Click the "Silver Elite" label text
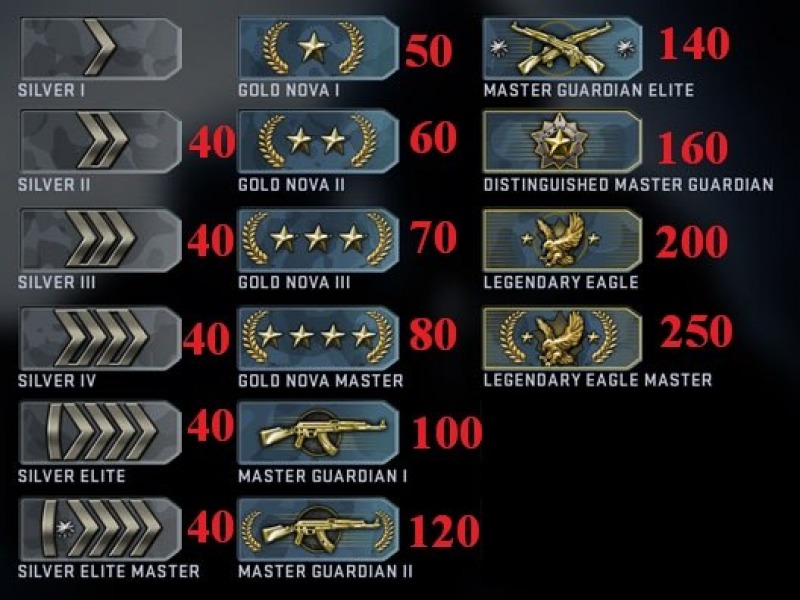Image resolution: width=800 pixels, height=600 pixels. pyautogui.click(x=71, y=476)
